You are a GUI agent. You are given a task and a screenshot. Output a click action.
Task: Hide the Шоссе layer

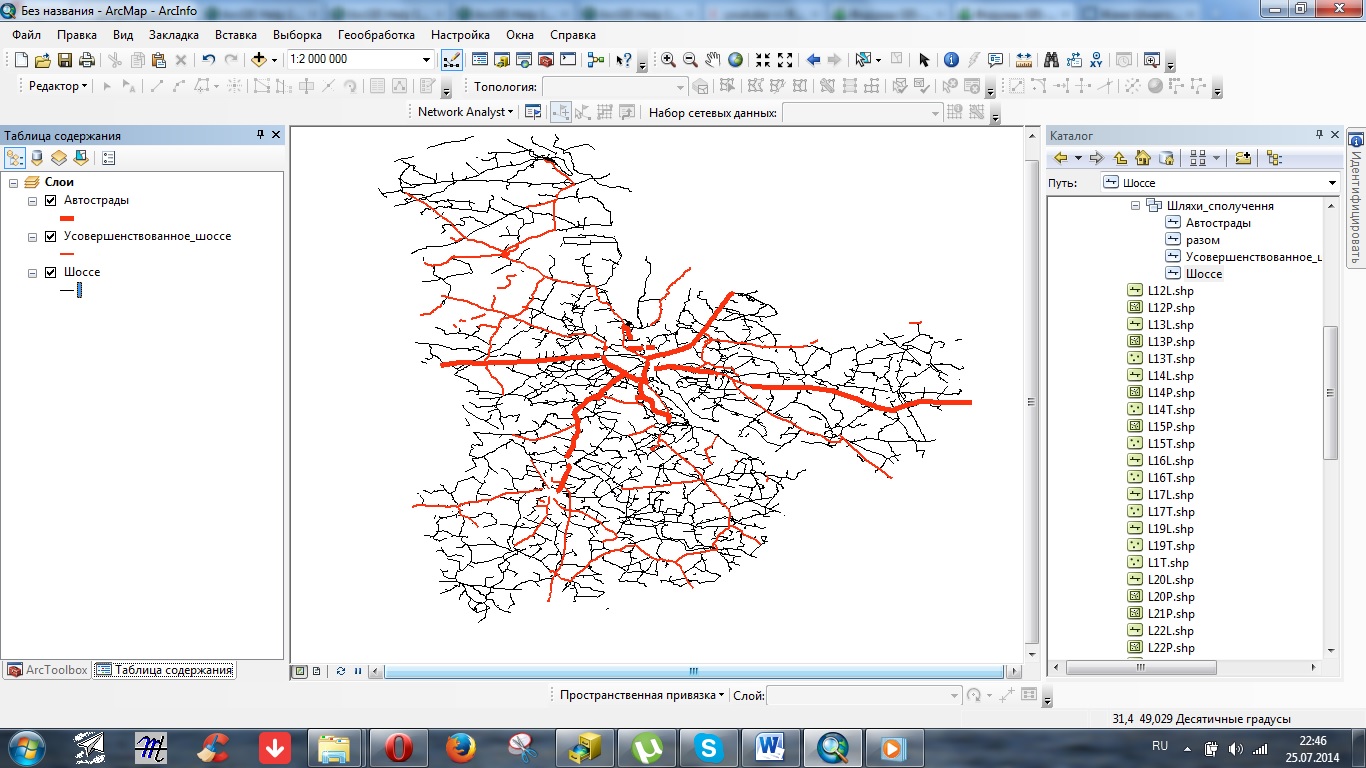[51, 272]
